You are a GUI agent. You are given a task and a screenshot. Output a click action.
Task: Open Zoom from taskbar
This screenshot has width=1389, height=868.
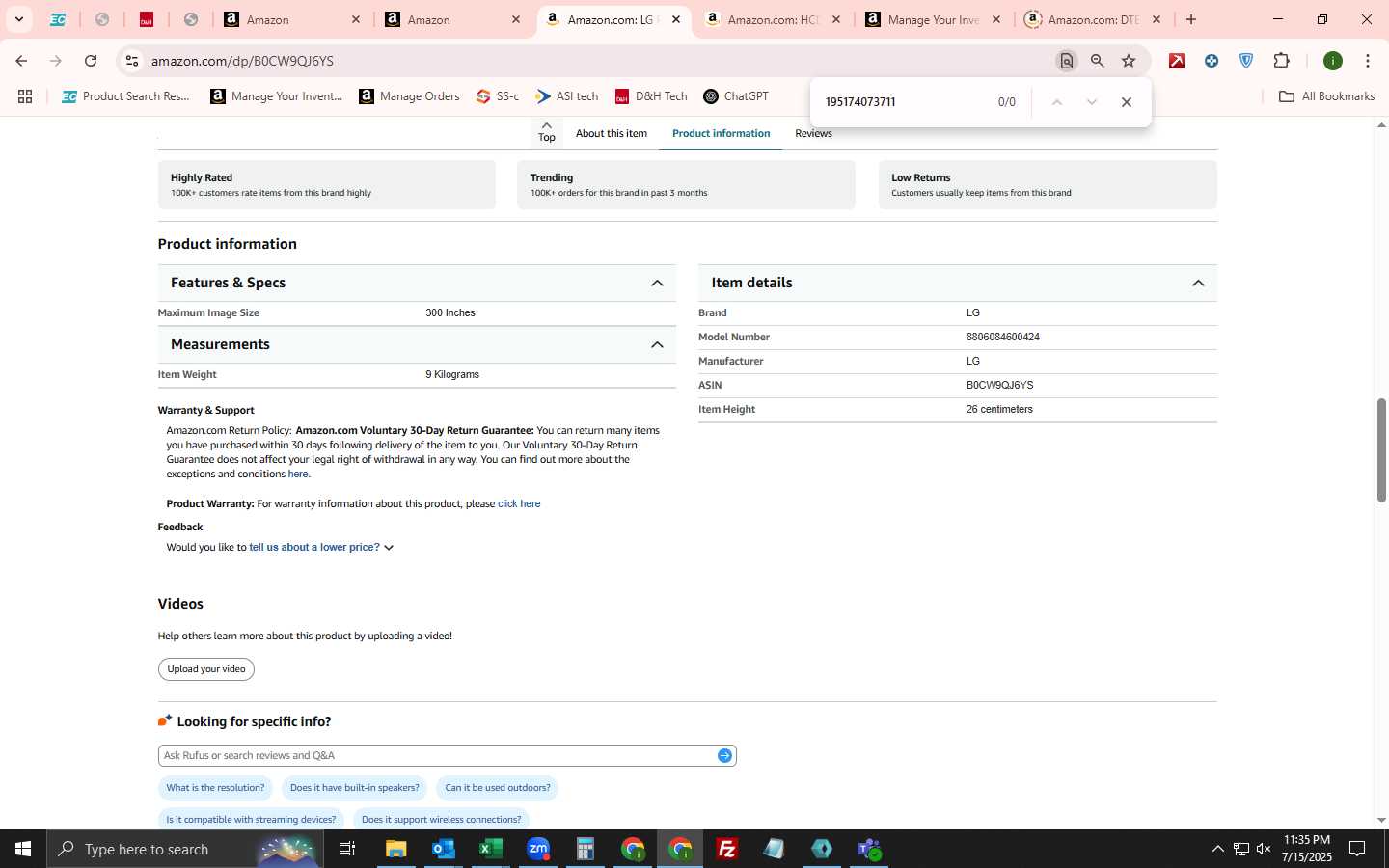(x=537, y=849)
